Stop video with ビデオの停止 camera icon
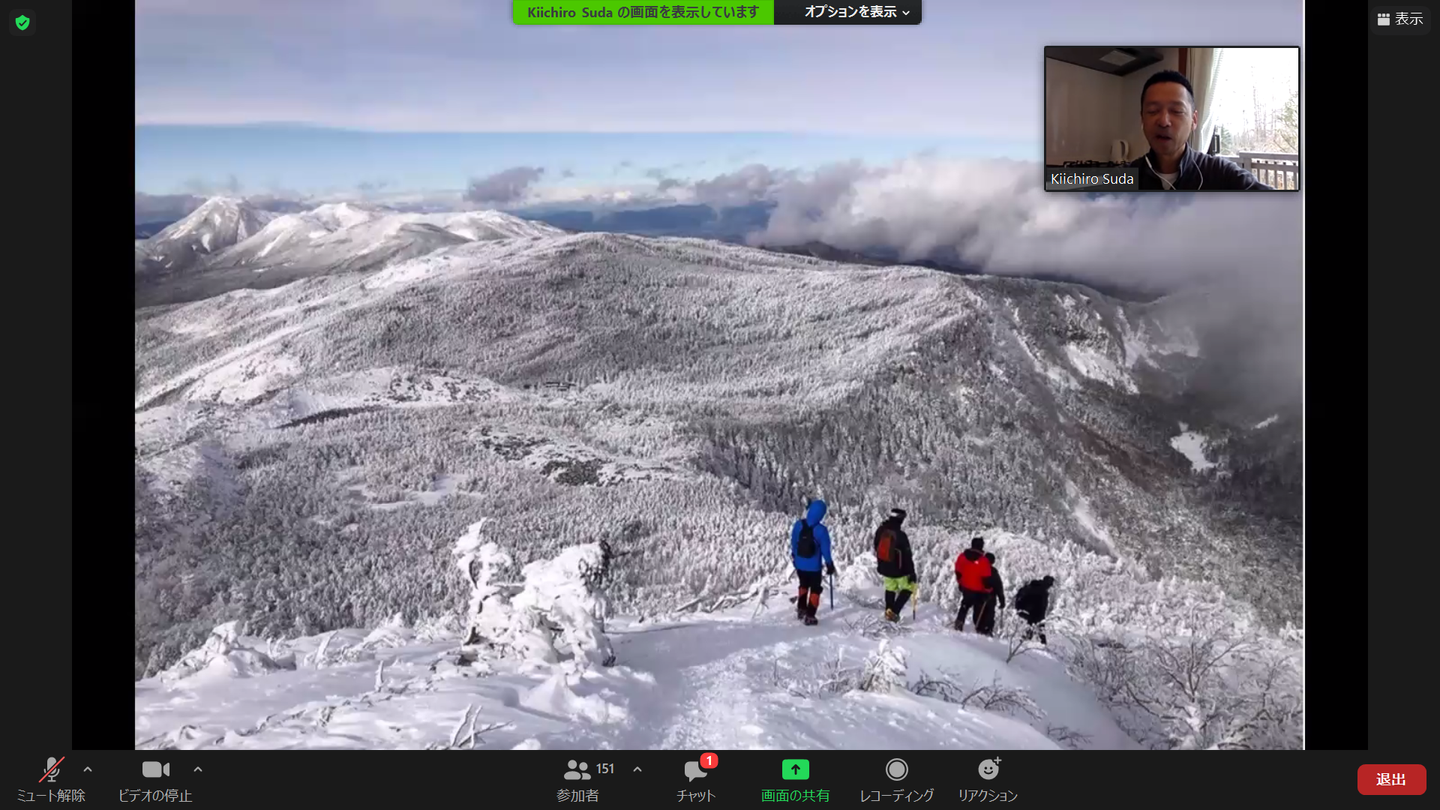Image resolution: width=1440 pixels, height=810 pixels. (x=155, y=780)
